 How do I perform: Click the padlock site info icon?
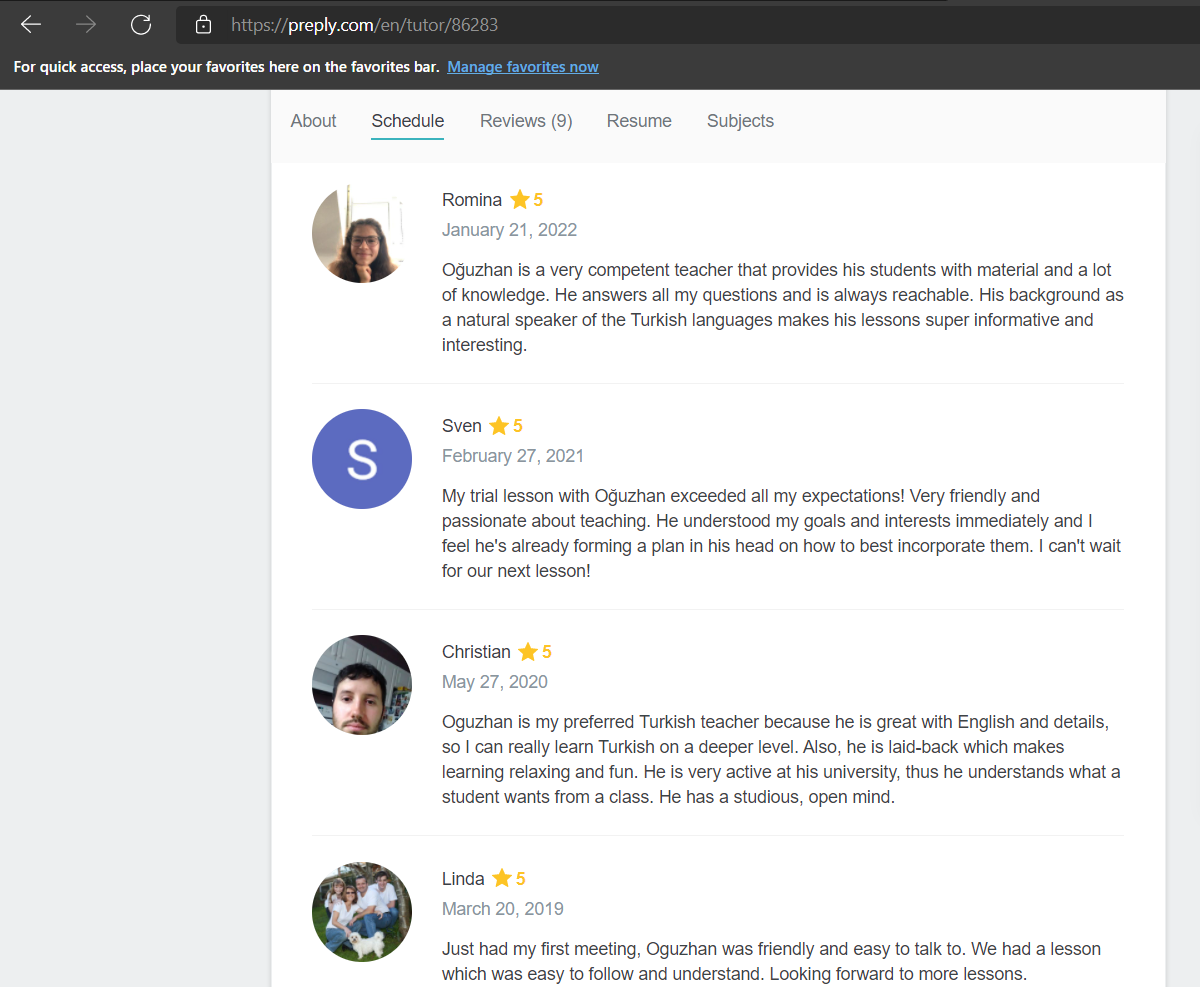pyautogui.click(x=204, y=25)
